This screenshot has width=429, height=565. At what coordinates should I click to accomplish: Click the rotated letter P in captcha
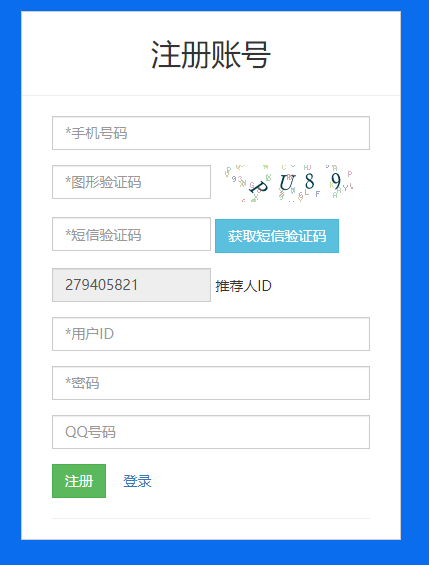(x=259, y=187)
